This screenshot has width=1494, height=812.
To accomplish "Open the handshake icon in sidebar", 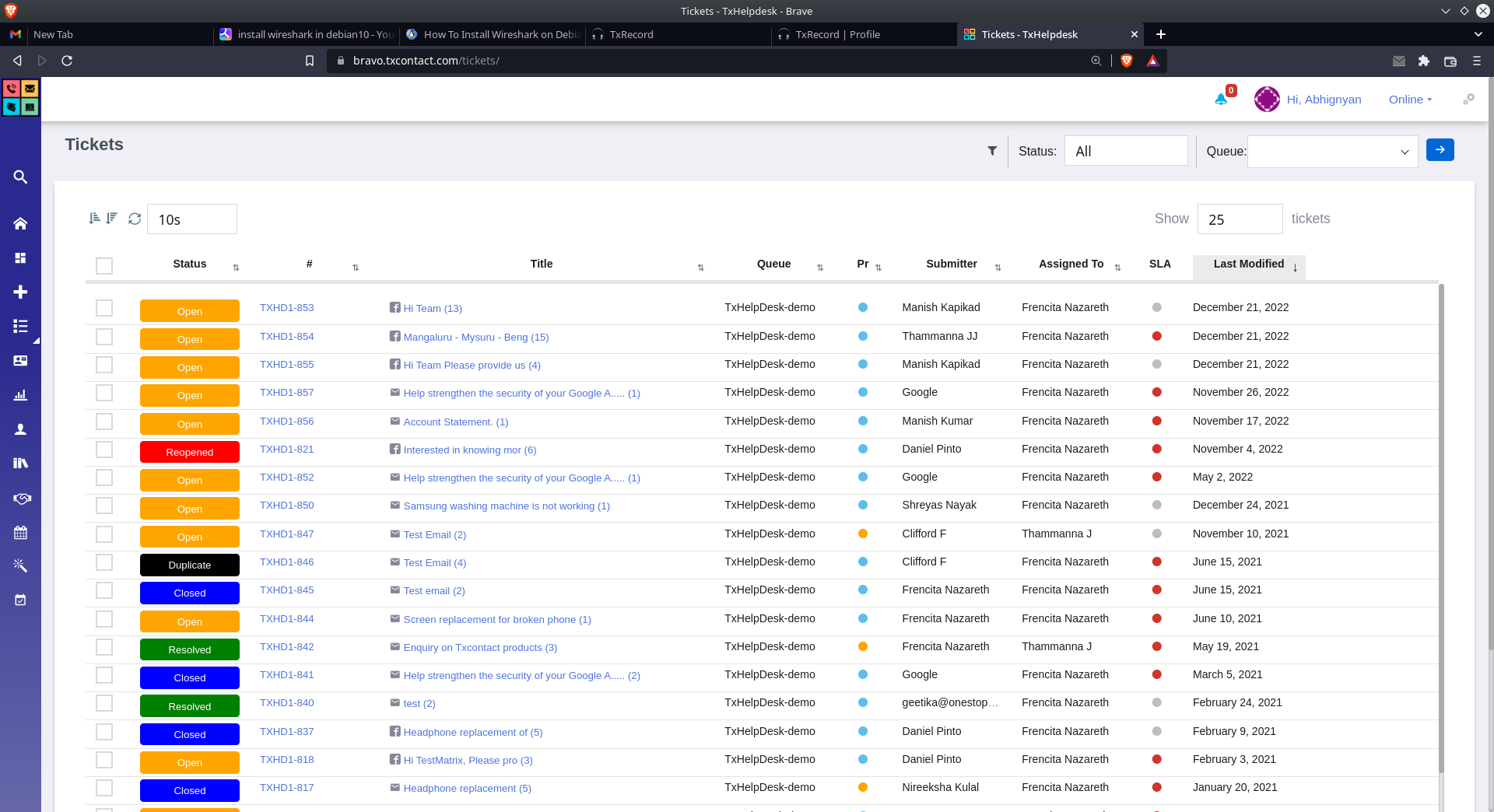I will (22, 499).
